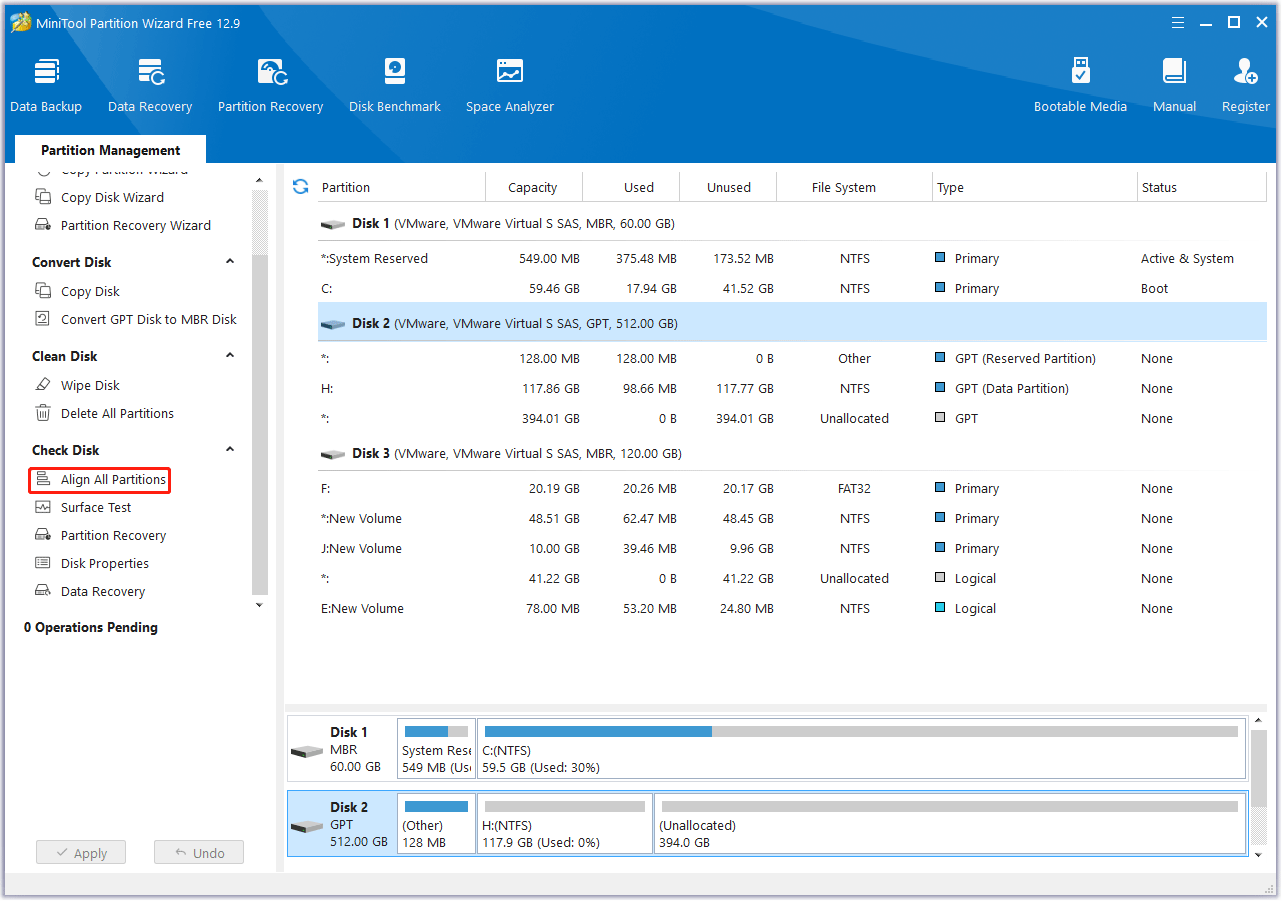This screenshot has height=901, width=1282.
Task: Select the C:(NTFS) usage bar in disk map
Action: [x=861, y=732]
